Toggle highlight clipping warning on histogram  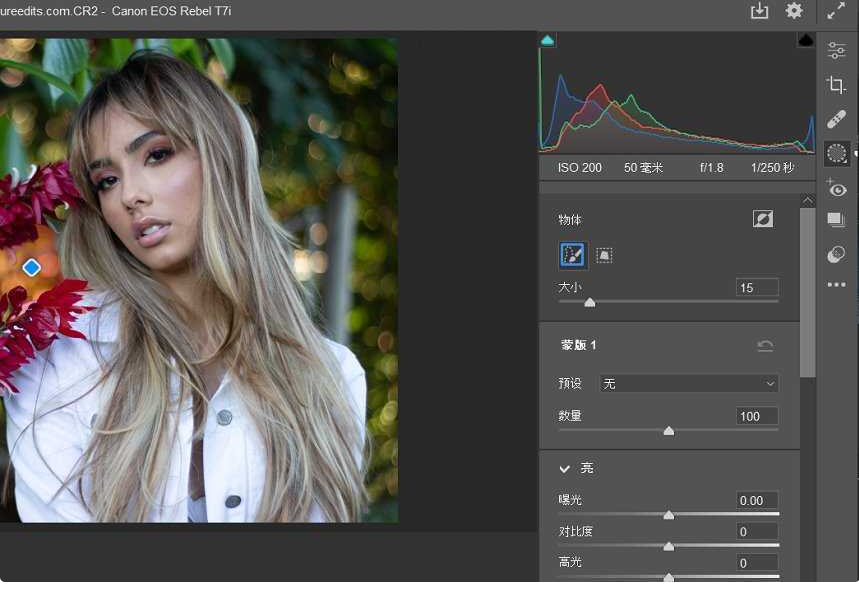click(x=805, y=39)
